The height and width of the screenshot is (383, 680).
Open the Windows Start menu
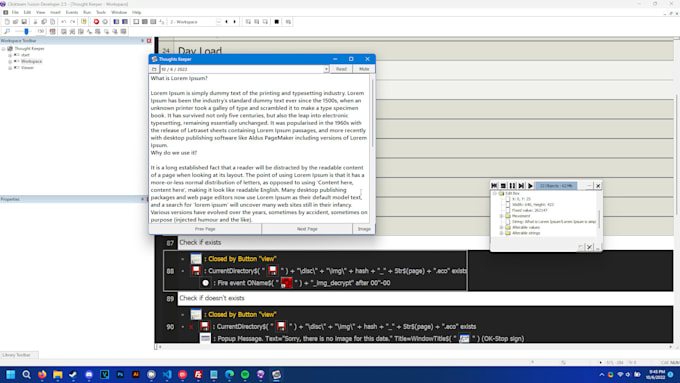[x=10, y=374]
